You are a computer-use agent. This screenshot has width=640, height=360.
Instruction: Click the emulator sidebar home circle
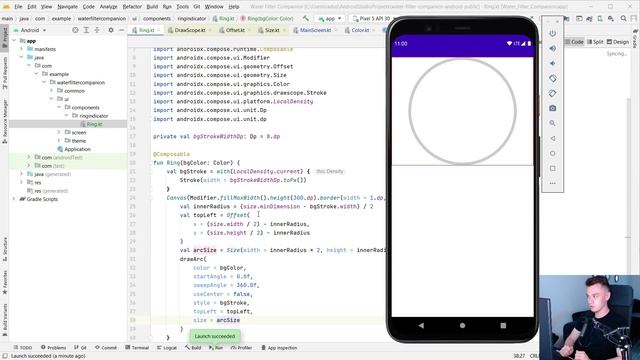(x=552, y=153)
